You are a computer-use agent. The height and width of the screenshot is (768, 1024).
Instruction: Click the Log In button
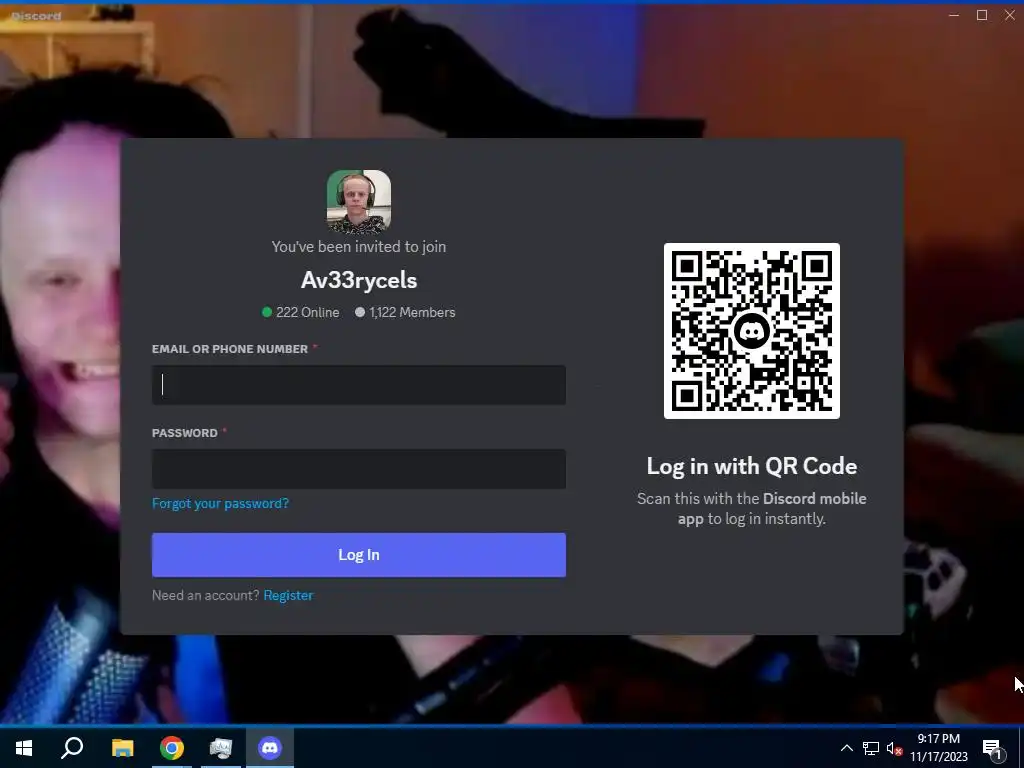point(359,555)
